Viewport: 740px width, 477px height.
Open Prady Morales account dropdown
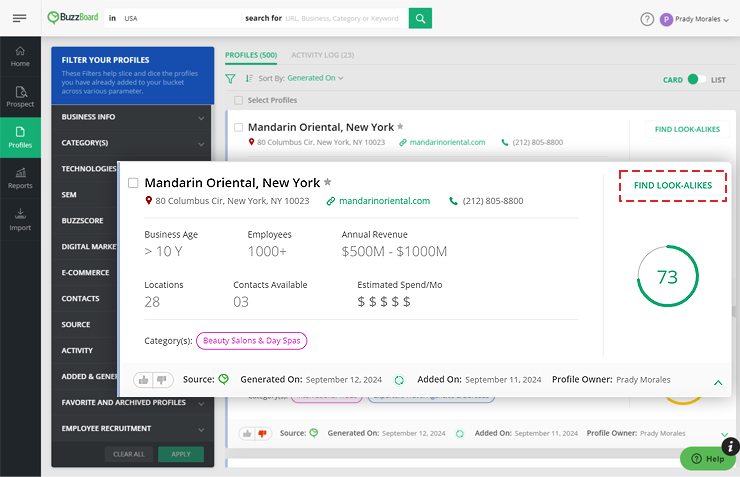701,19
